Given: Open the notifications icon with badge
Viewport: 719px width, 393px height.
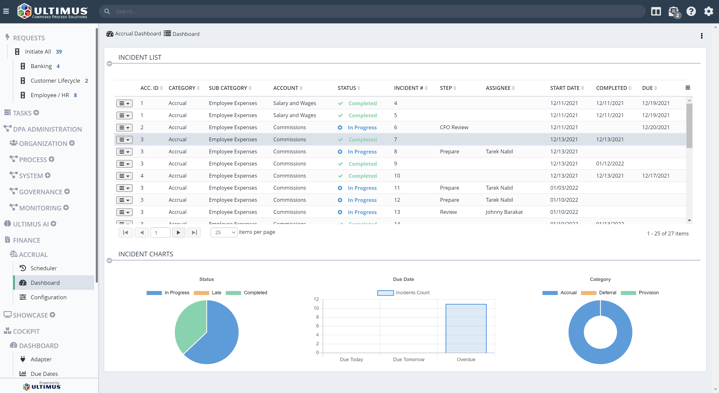Looking at the screenshot, I should [674, 12].
